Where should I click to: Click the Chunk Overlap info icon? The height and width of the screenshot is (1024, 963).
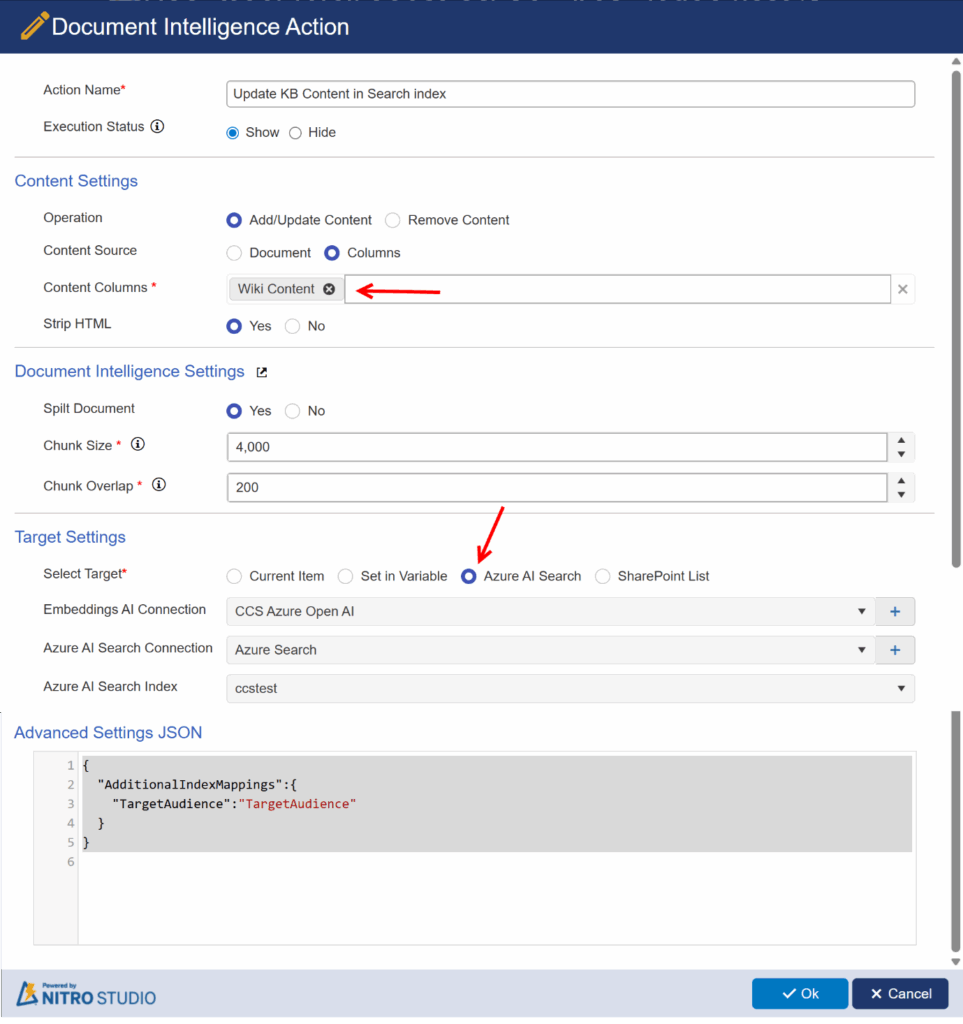click(158, 485)
